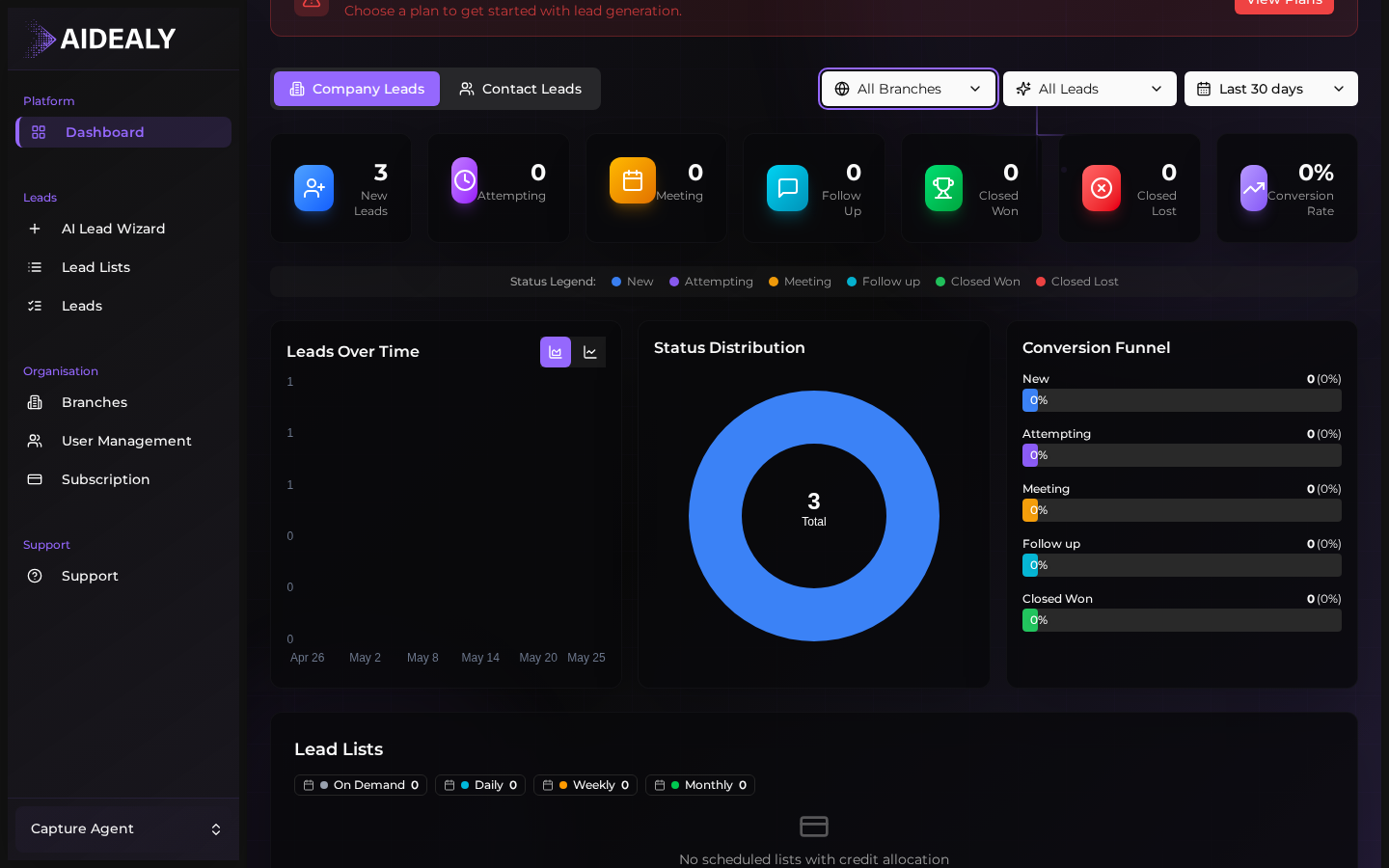Open the All Leads filter dropdown
The height and width of the screenshot is (868, 1389).
[1090, 89]
